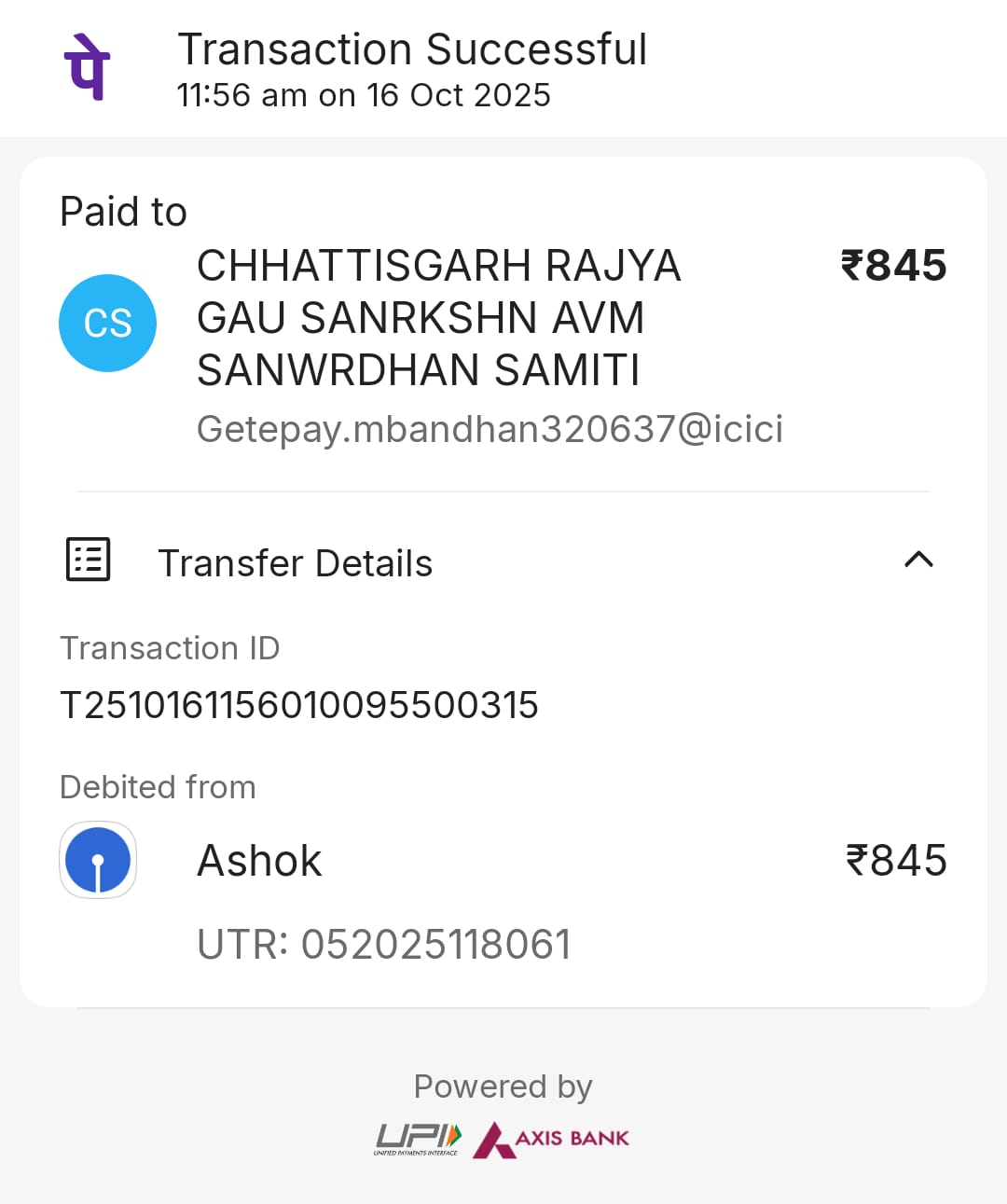Click the Transfer Details list icon
This screenshot has width=1007, height=1204.
pos(89,560)
